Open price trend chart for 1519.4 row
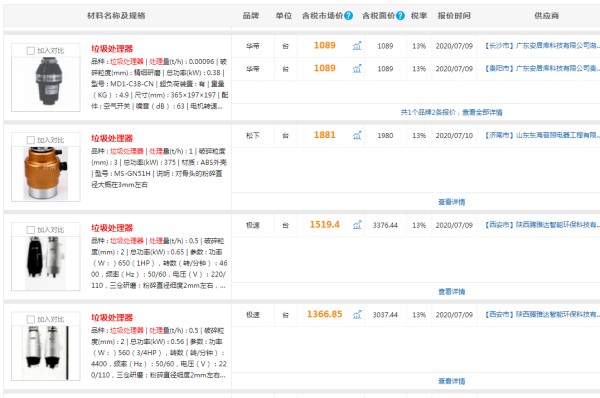The height and width of the screenshot is (398, 600). pyautogui.click(x=357, y=225)
